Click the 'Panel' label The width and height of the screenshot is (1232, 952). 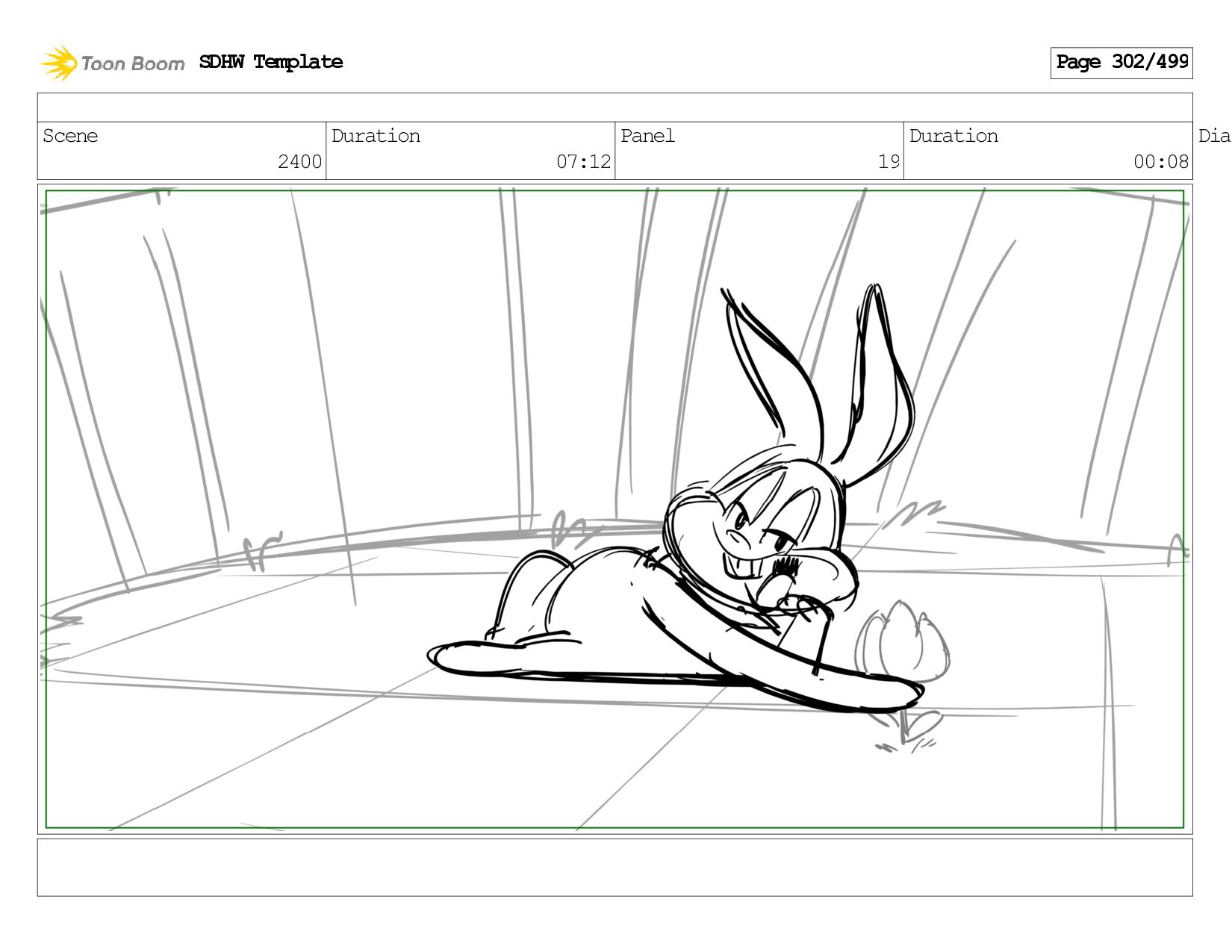click(x=647, y=136)
